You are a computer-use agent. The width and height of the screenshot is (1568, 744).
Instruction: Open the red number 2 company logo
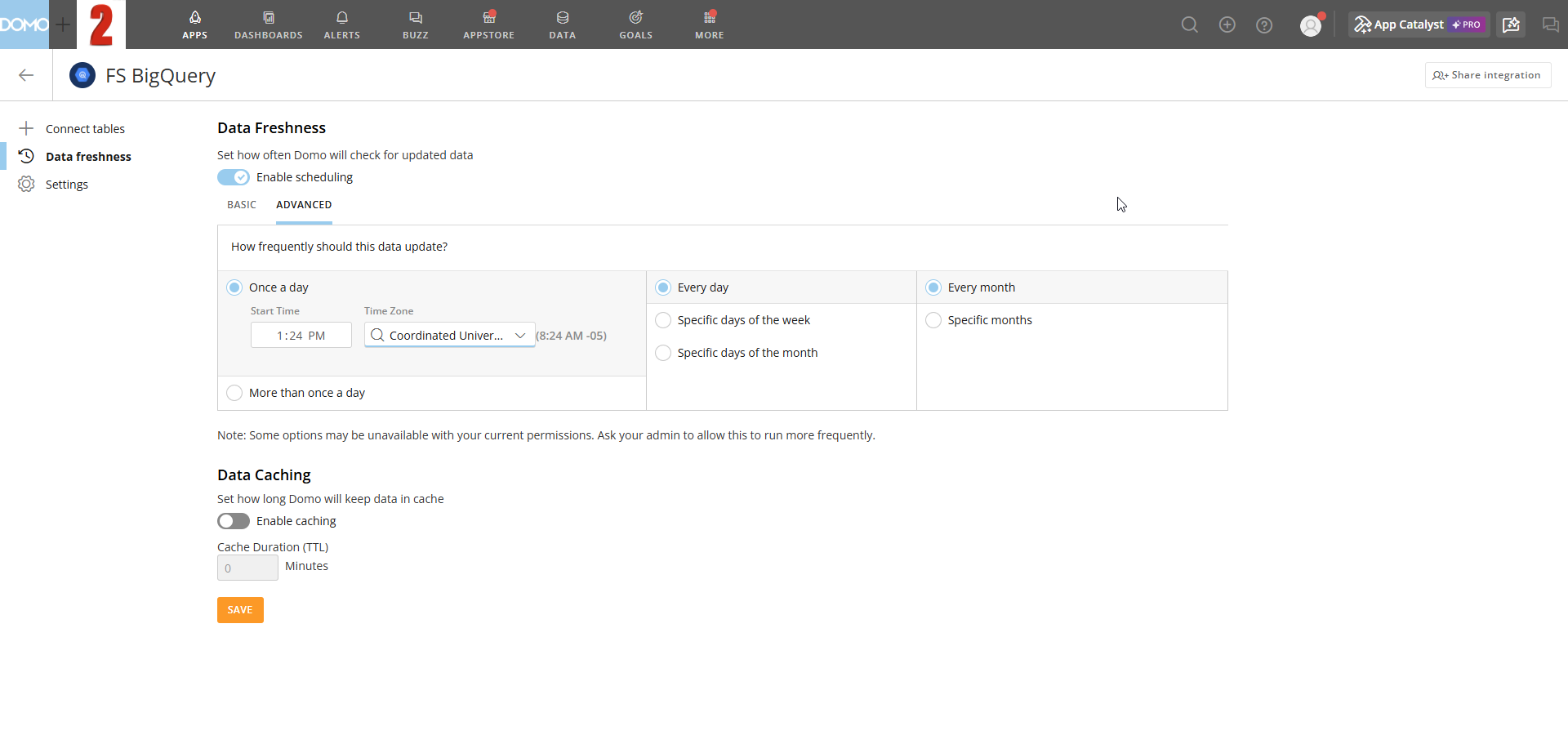[101, 25]
